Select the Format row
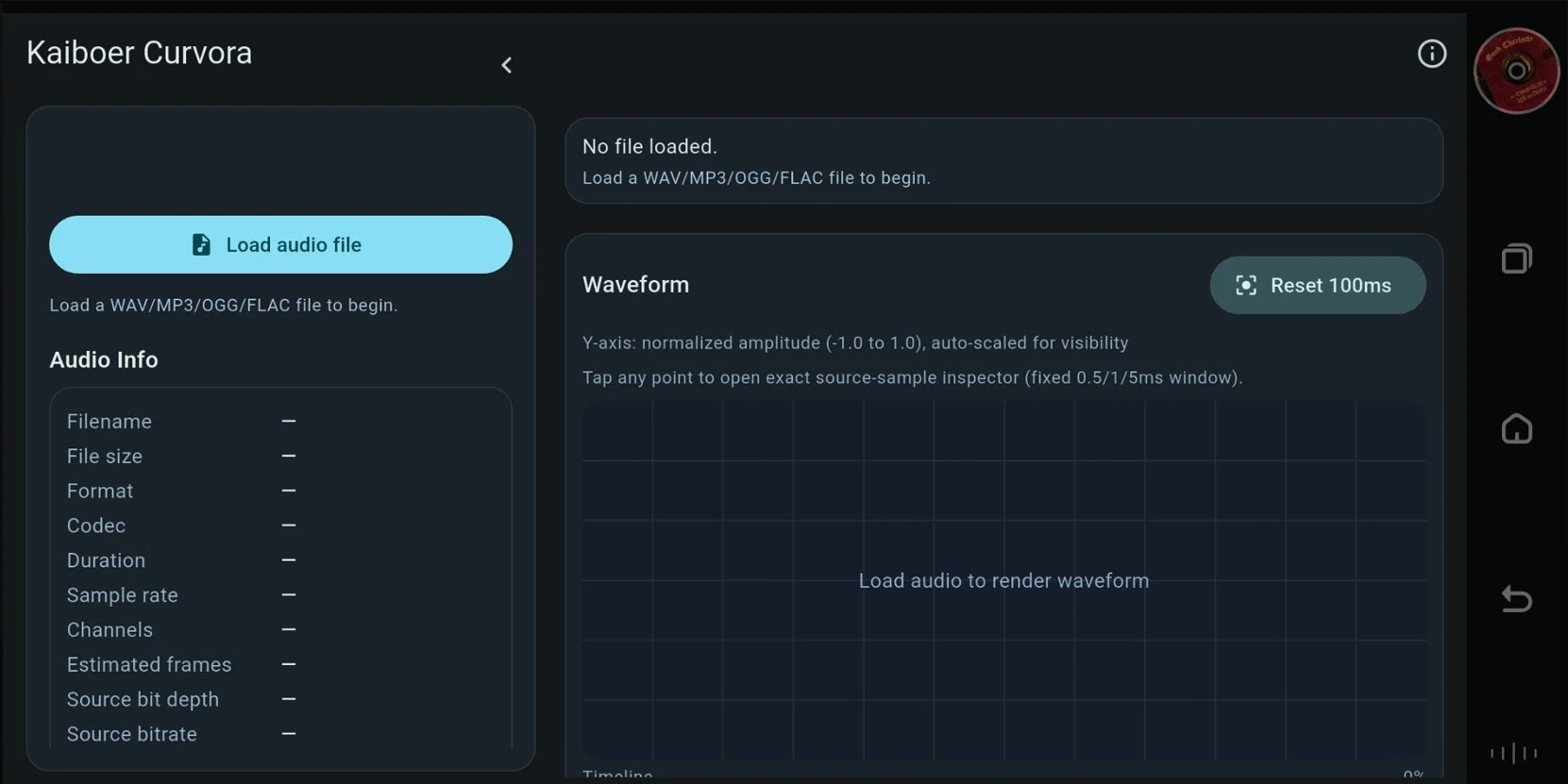This screenshot has width=1568, height=784. (280, 491)
